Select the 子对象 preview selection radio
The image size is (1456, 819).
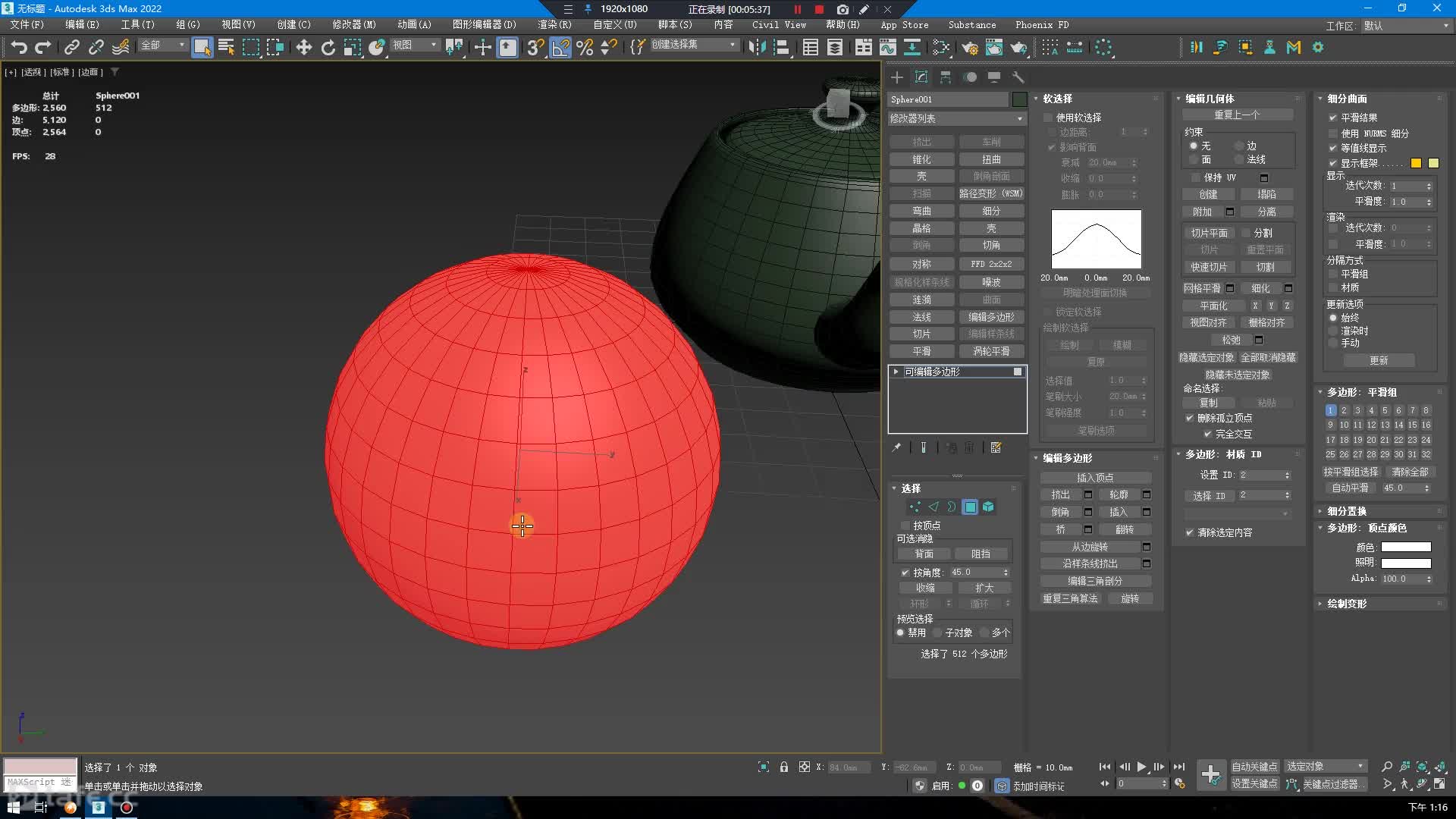tap(937, 632)
